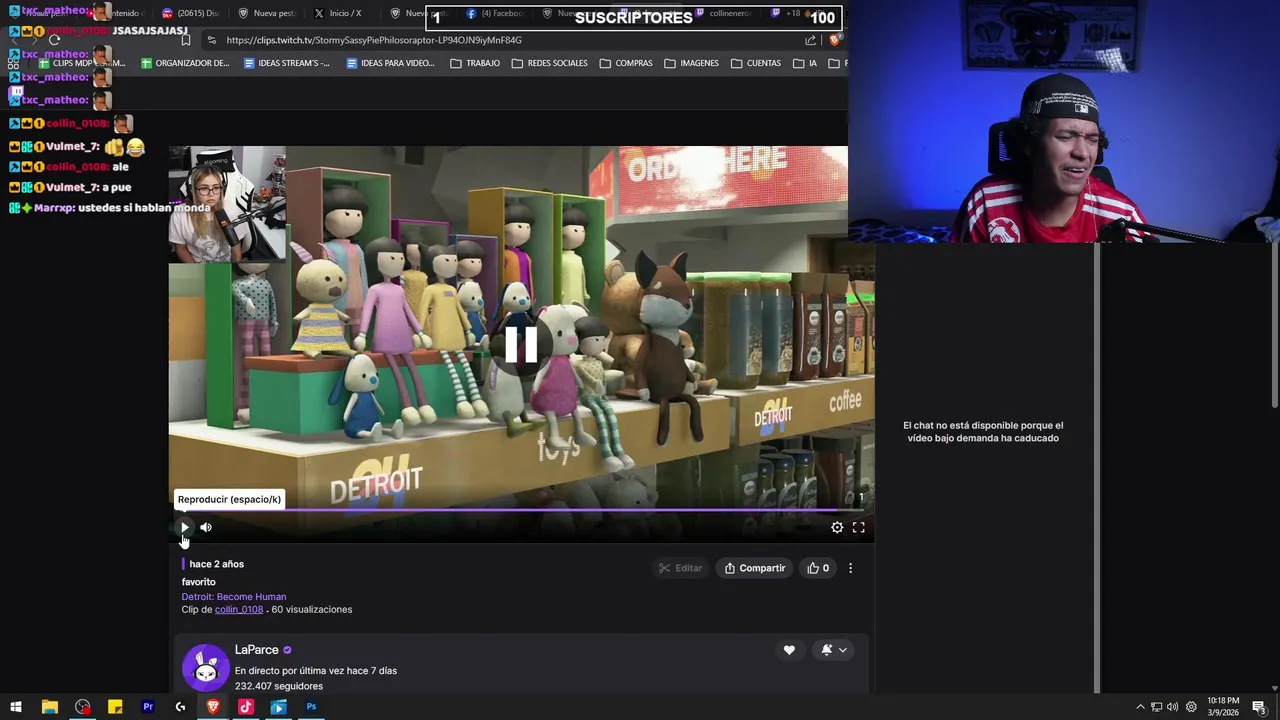Open the TikTok taskbar icon
Viewport: 1280px width, 720px height.
246,707
